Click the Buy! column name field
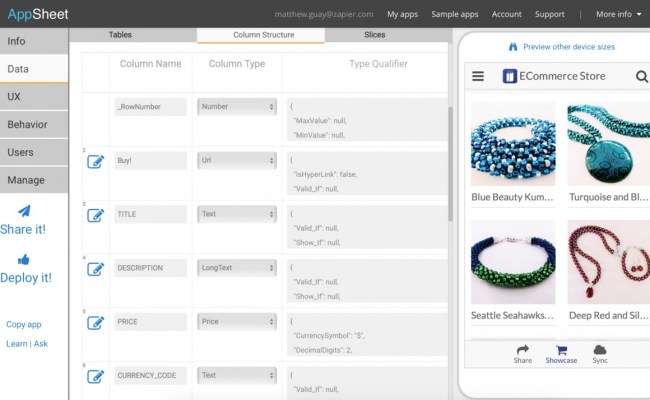 click(150, 160)
